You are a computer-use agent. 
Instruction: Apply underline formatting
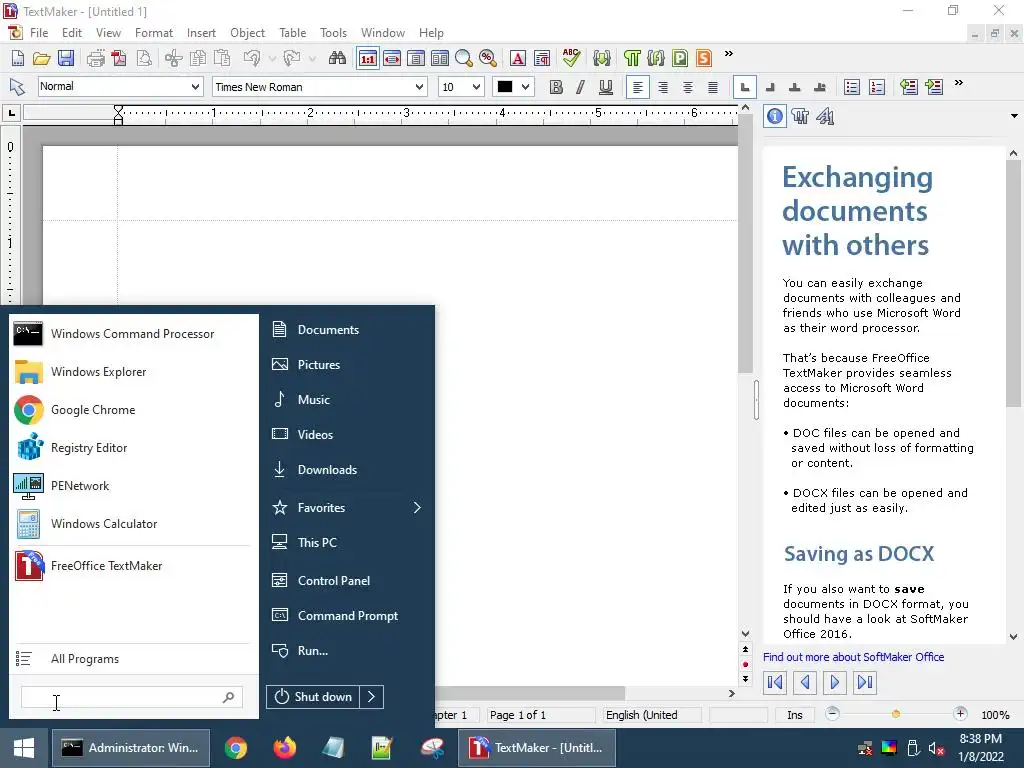[x=606, y=87]
